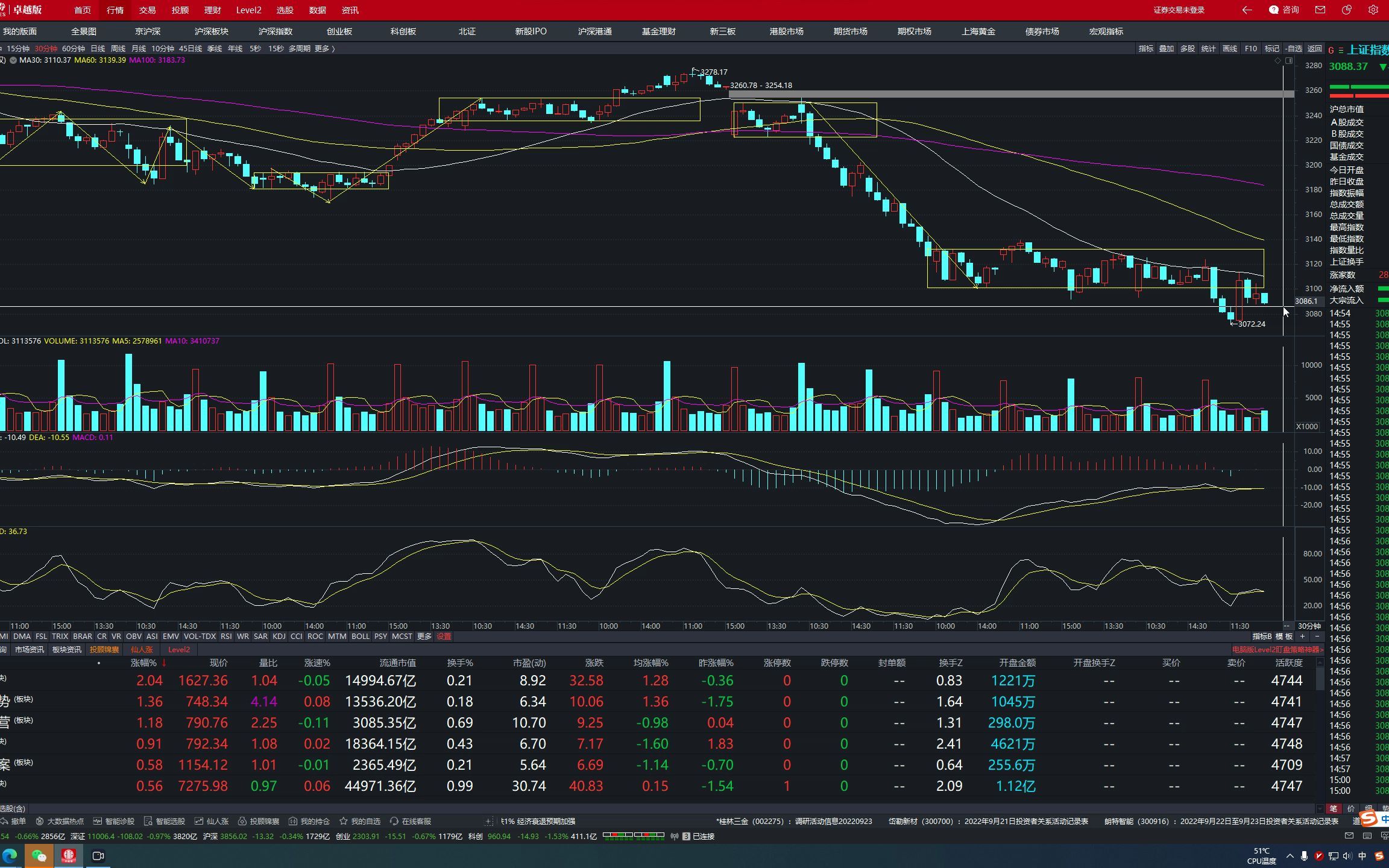Click the dotted plus add-shortcut icon
Viewport: 1389px width, 868px height.
tap(489, 821)
